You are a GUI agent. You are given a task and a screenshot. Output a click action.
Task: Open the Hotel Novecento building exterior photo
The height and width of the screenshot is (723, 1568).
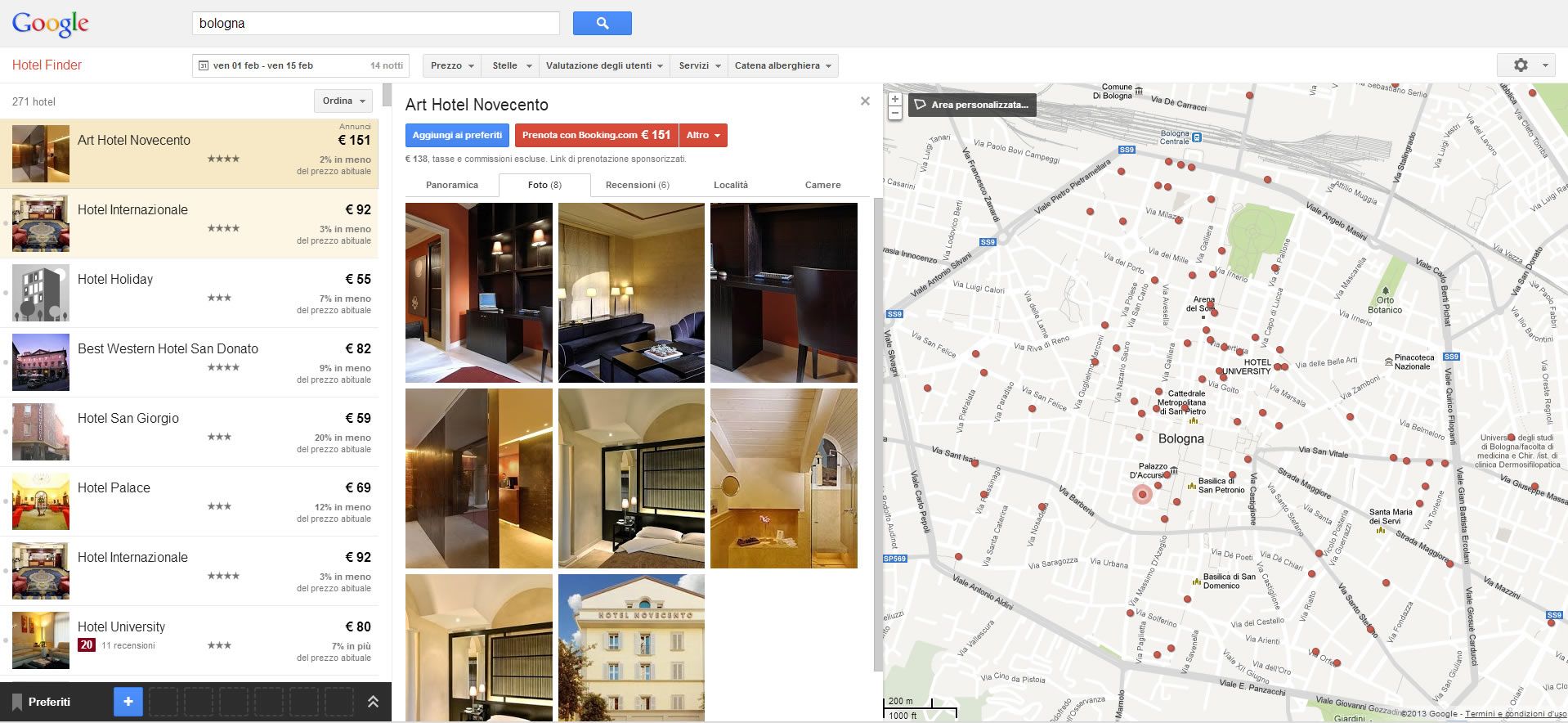point(631,648)
